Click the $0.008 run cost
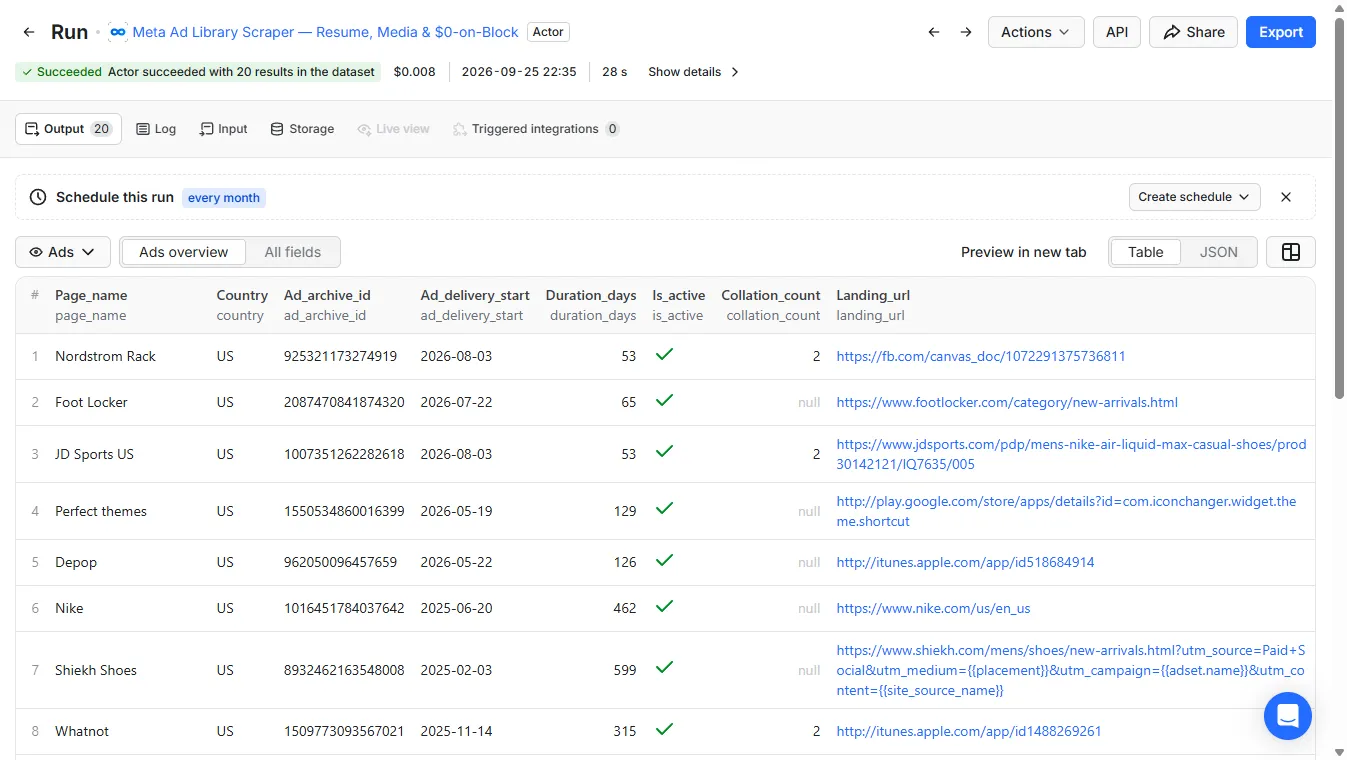1347x760 pixels. tap(415, 72)
